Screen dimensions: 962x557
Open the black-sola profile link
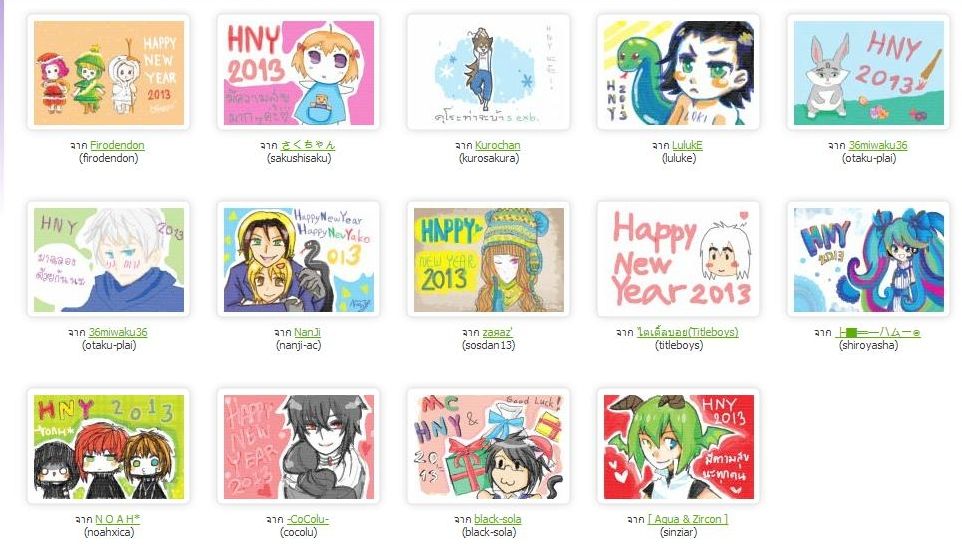click(498, 519)
